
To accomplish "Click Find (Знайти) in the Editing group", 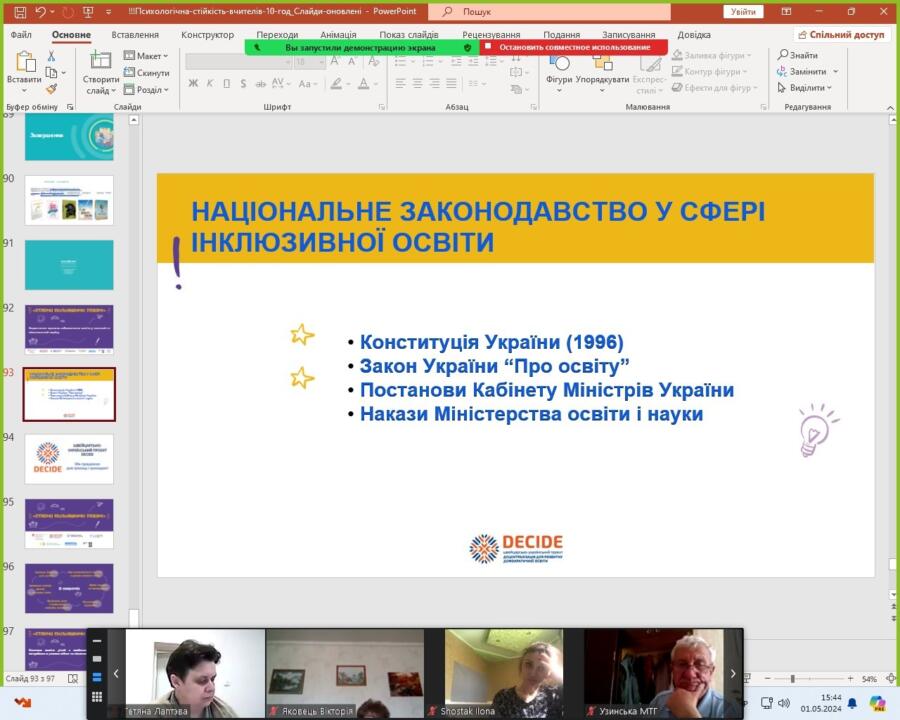I will click(798, 55).
